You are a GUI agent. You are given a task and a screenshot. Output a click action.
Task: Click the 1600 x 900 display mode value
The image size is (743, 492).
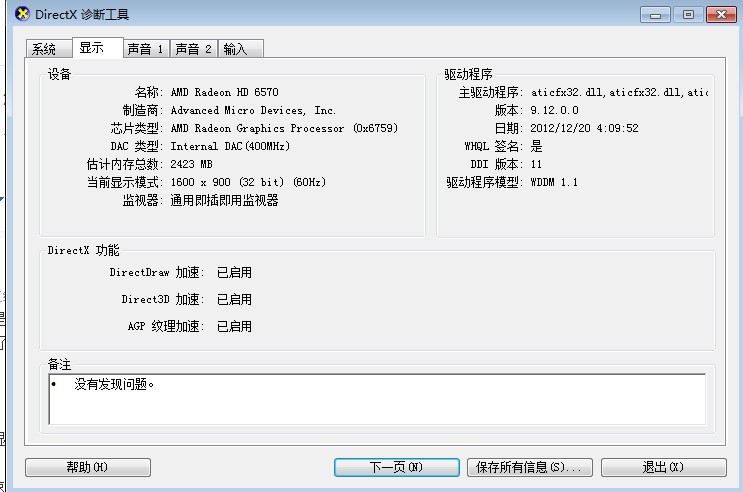tap(248, 183)
